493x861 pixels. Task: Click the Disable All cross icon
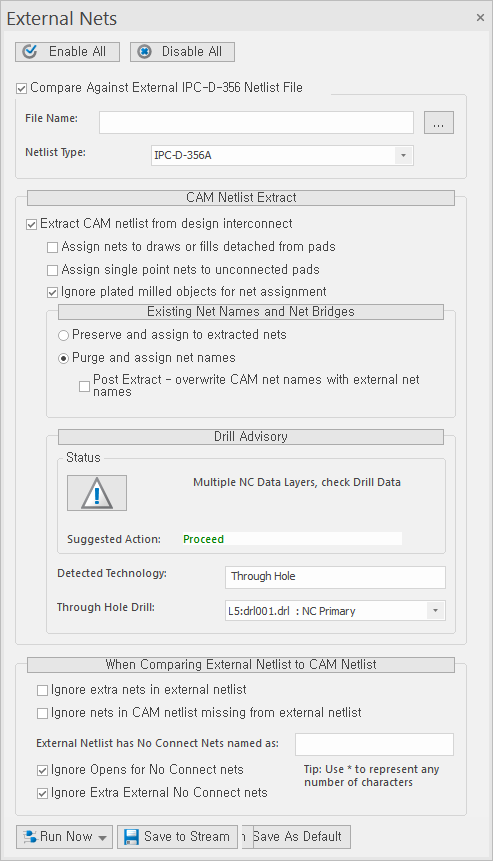click(x=144, y=52)
